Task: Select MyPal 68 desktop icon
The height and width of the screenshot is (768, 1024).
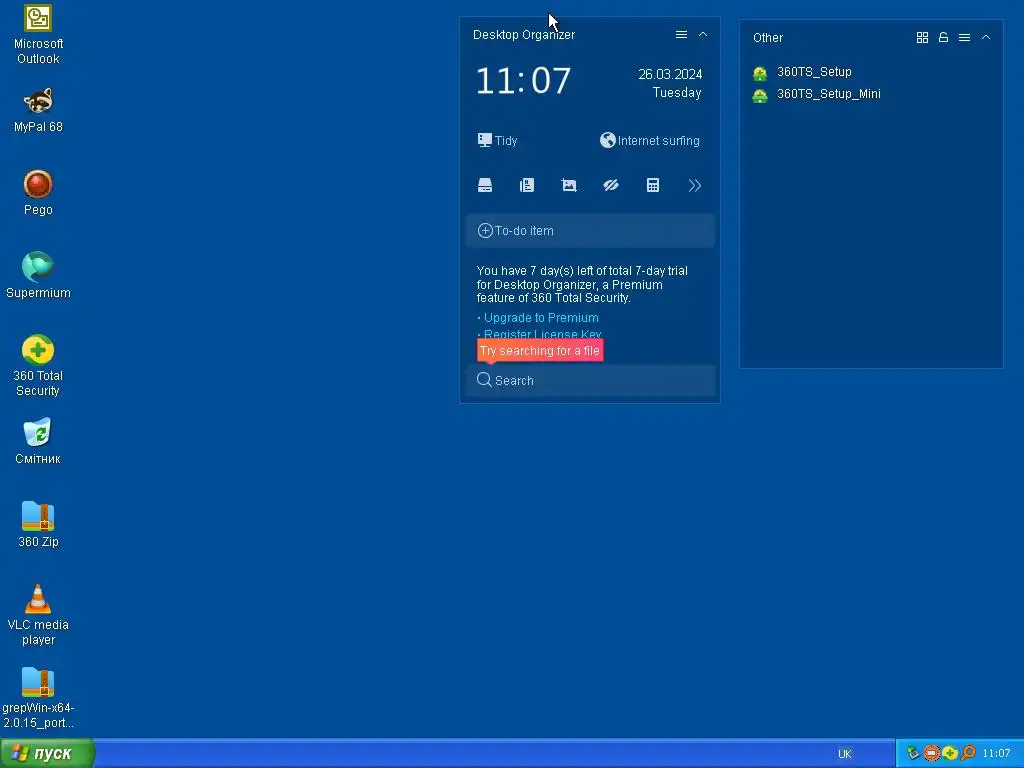Action: click(38, 110)
